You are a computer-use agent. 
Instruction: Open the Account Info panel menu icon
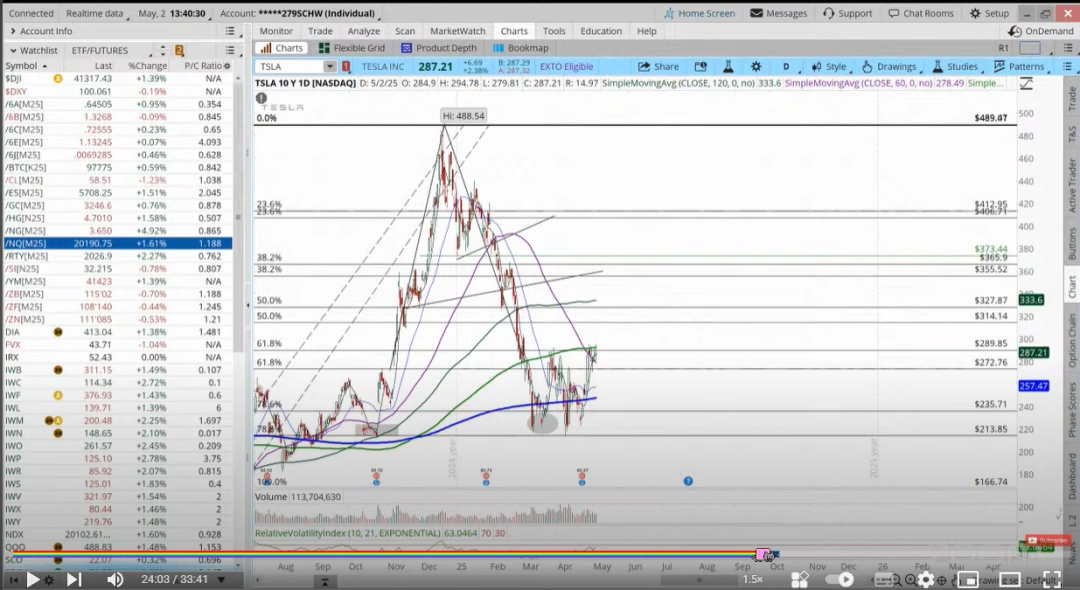[230, 31]
